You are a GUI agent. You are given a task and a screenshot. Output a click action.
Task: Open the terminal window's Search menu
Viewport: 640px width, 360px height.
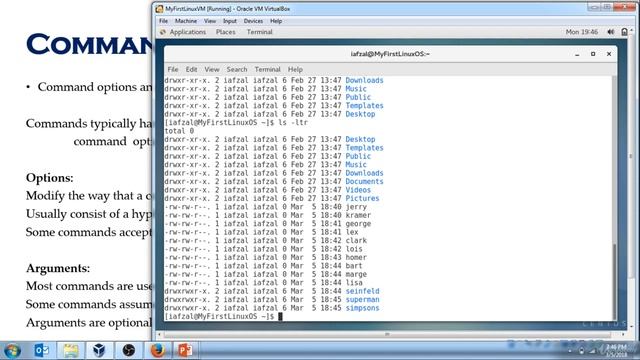[237, 69]
